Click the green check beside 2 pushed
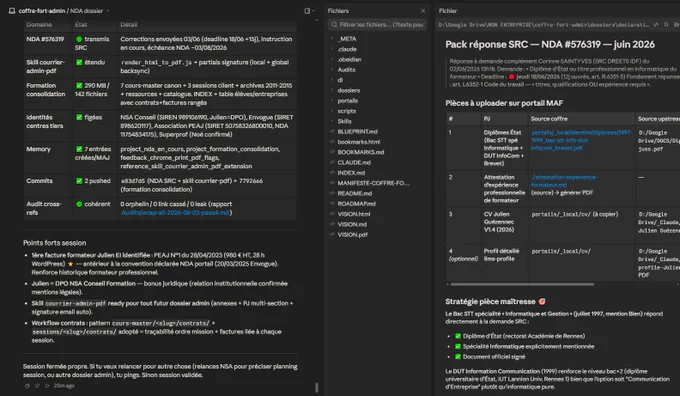680x396 pixels. [79, 181]
